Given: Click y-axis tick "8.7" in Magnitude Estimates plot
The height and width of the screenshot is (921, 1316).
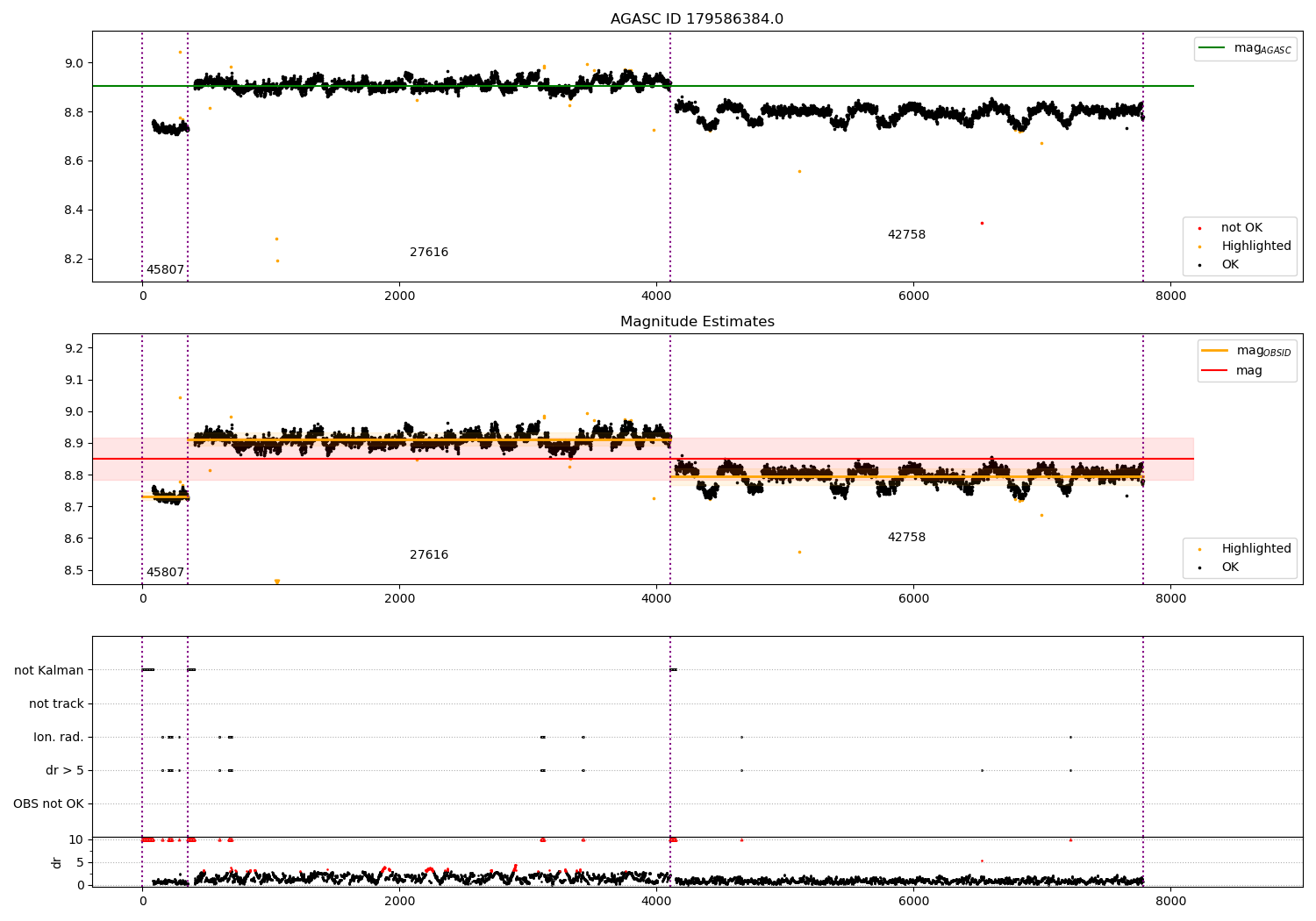Looking at the screenshot, I should (x=73, y=507).
